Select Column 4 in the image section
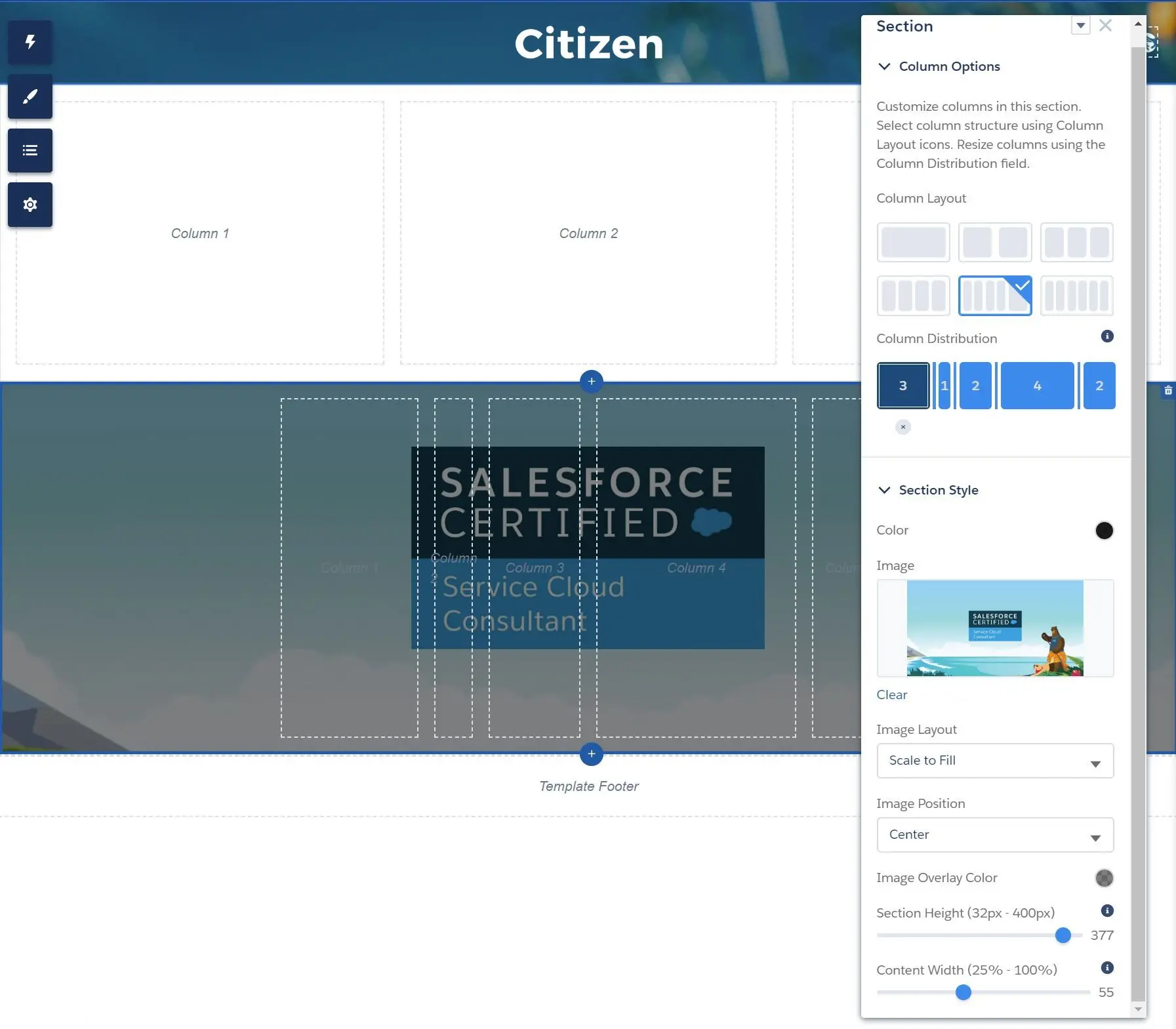The image size is (1176, 1029). pyautogui.click(x=696, y=568)
